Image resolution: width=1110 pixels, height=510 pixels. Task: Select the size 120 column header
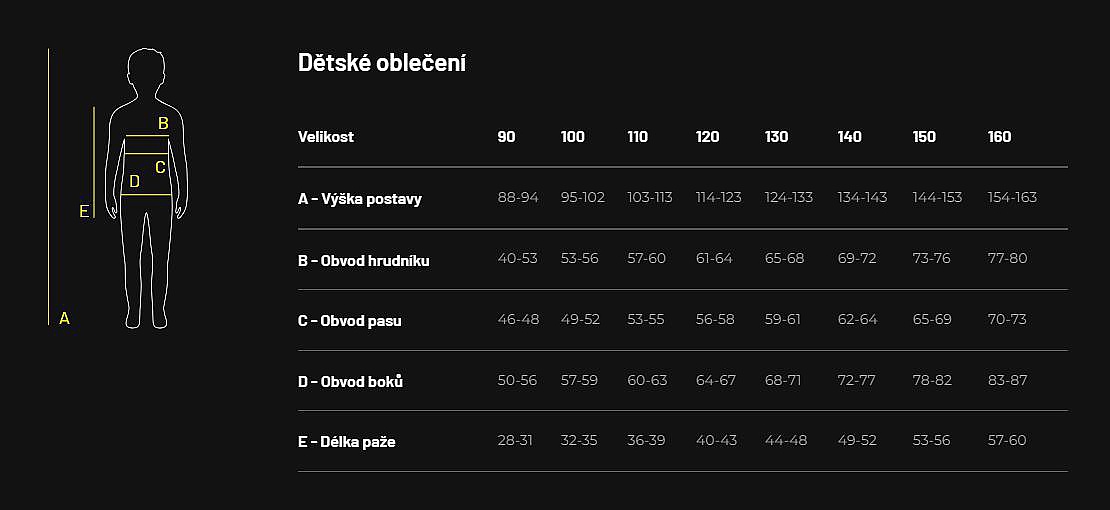point(707,137)
